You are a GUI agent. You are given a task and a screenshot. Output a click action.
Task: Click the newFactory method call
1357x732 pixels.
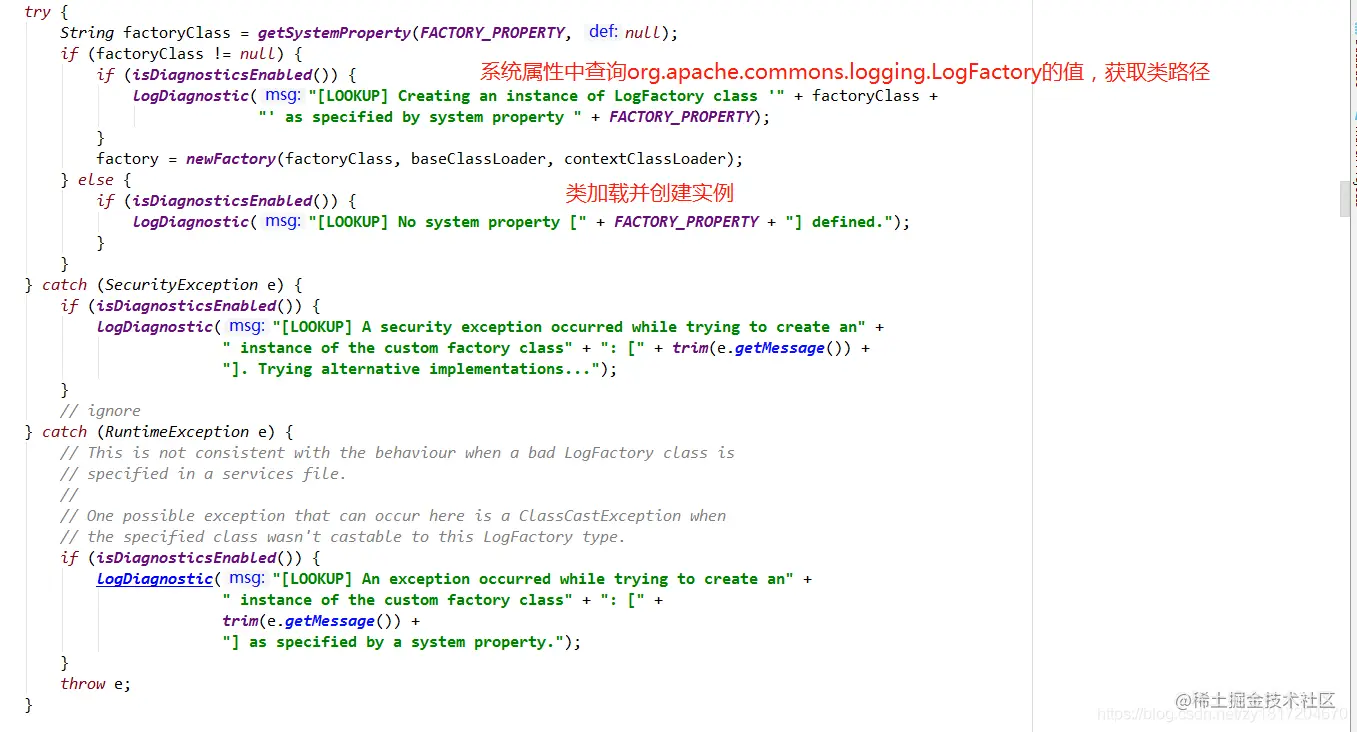[231, 159]
